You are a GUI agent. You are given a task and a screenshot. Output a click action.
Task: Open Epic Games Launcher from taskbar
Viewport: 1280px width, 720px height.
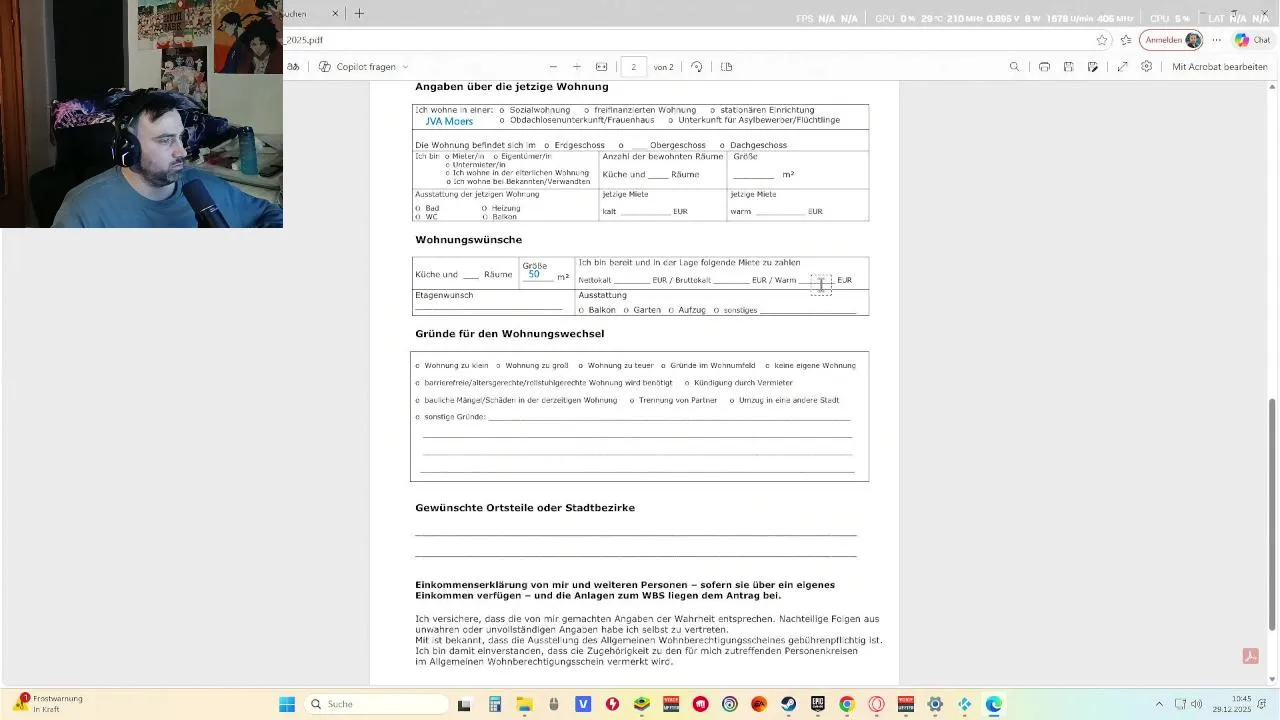(818, 704)
